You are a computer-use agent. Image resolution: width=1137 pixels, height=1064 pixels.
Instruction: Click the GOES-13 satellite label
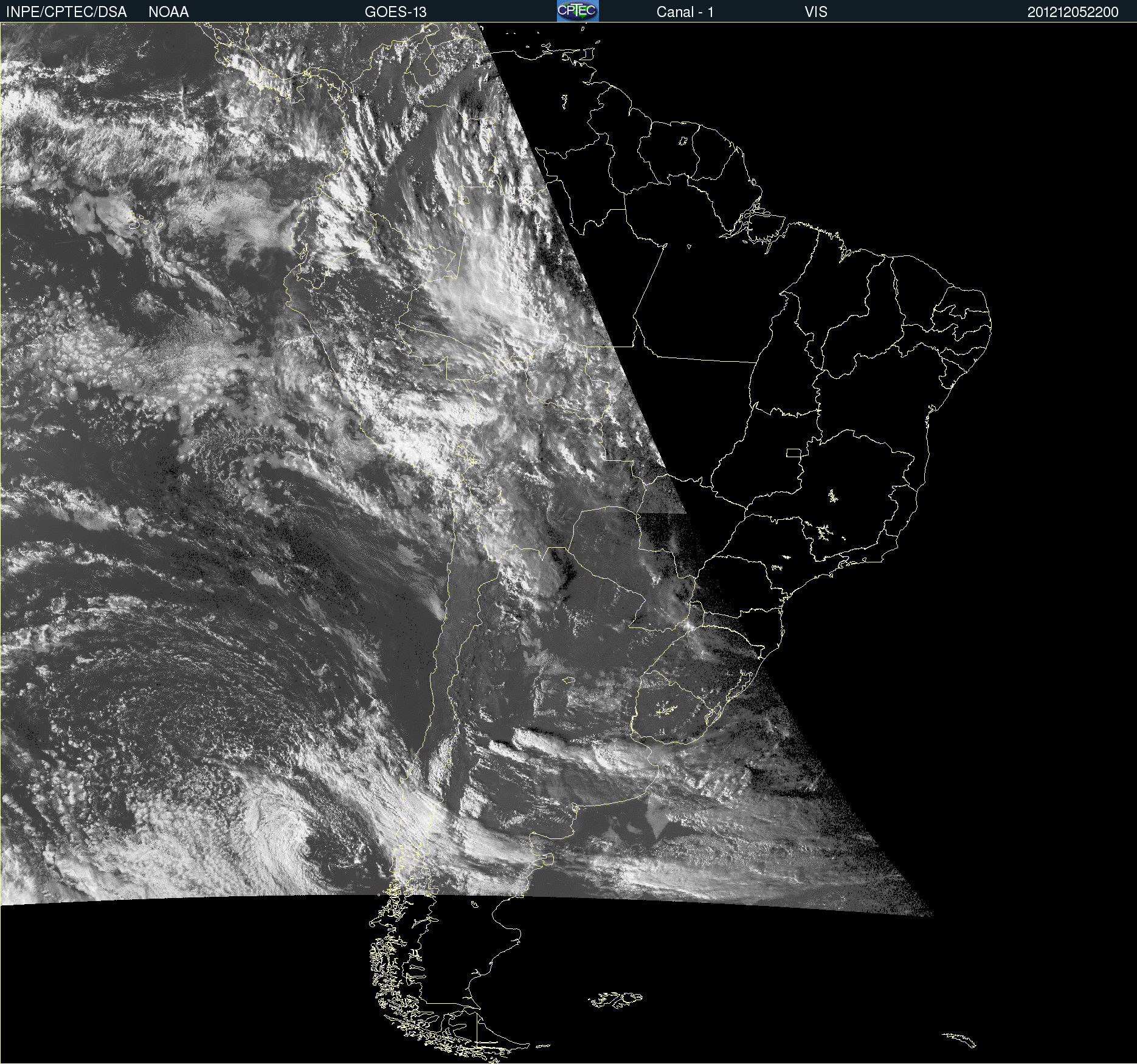click(396, 12)
